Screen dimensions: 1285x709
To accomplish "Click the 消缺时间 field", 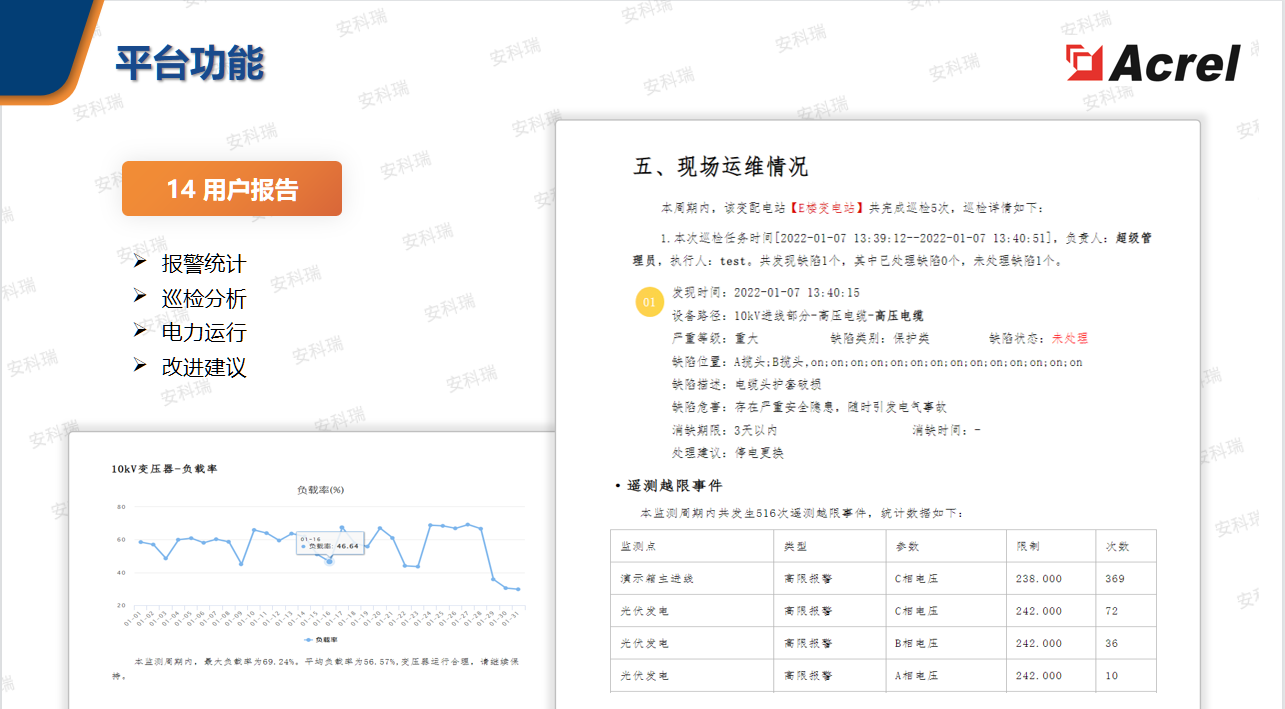I will coord(946,430).
